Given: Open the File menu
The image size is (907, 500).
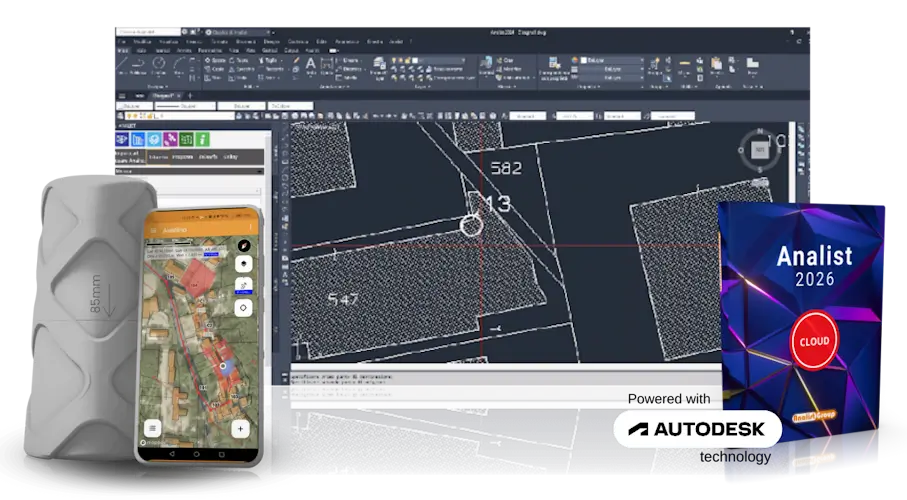Looking at the screenshot, I should click(121, 42).
